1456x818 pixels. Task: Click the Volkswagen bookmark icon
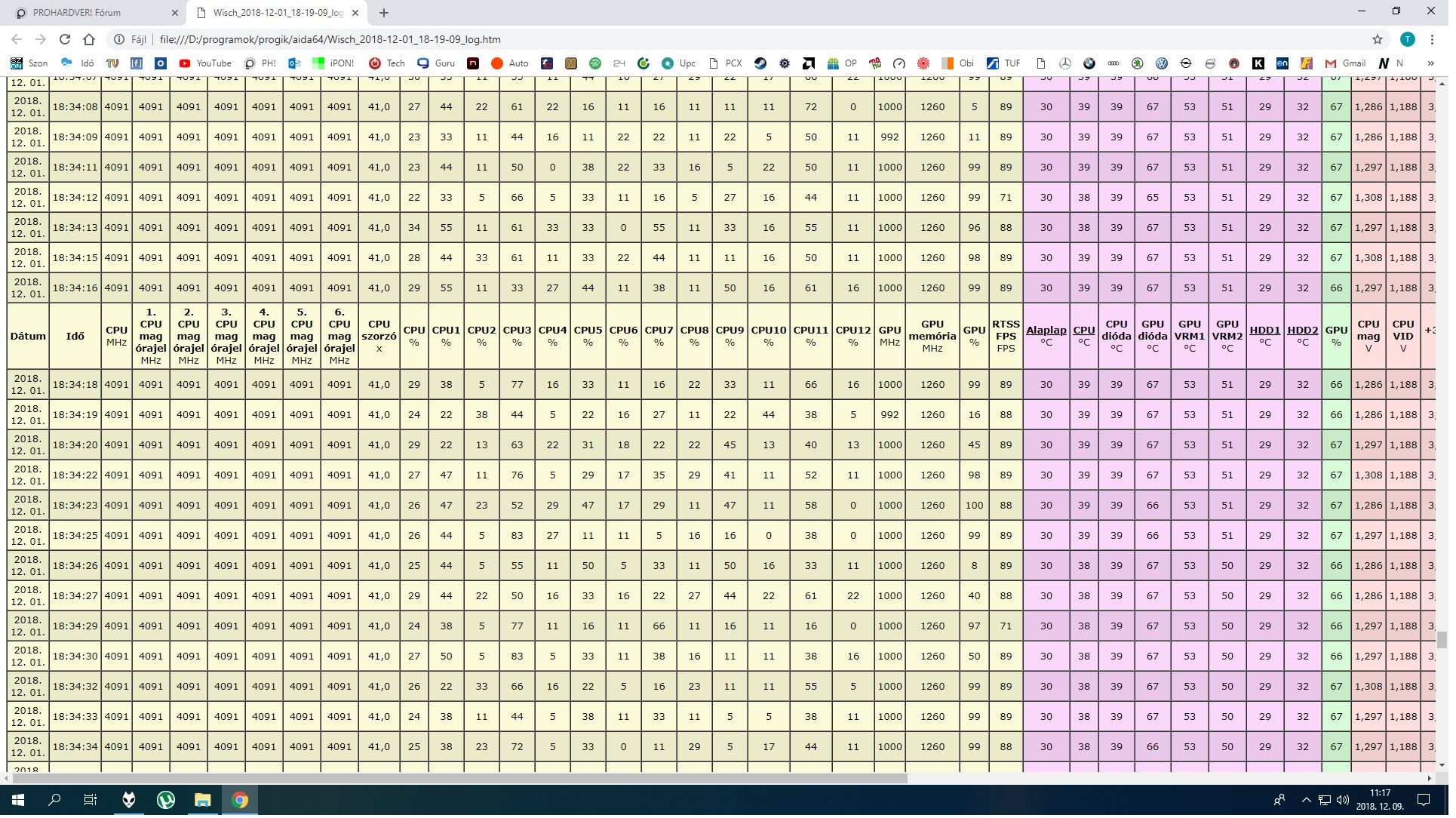coord(1161,63)
